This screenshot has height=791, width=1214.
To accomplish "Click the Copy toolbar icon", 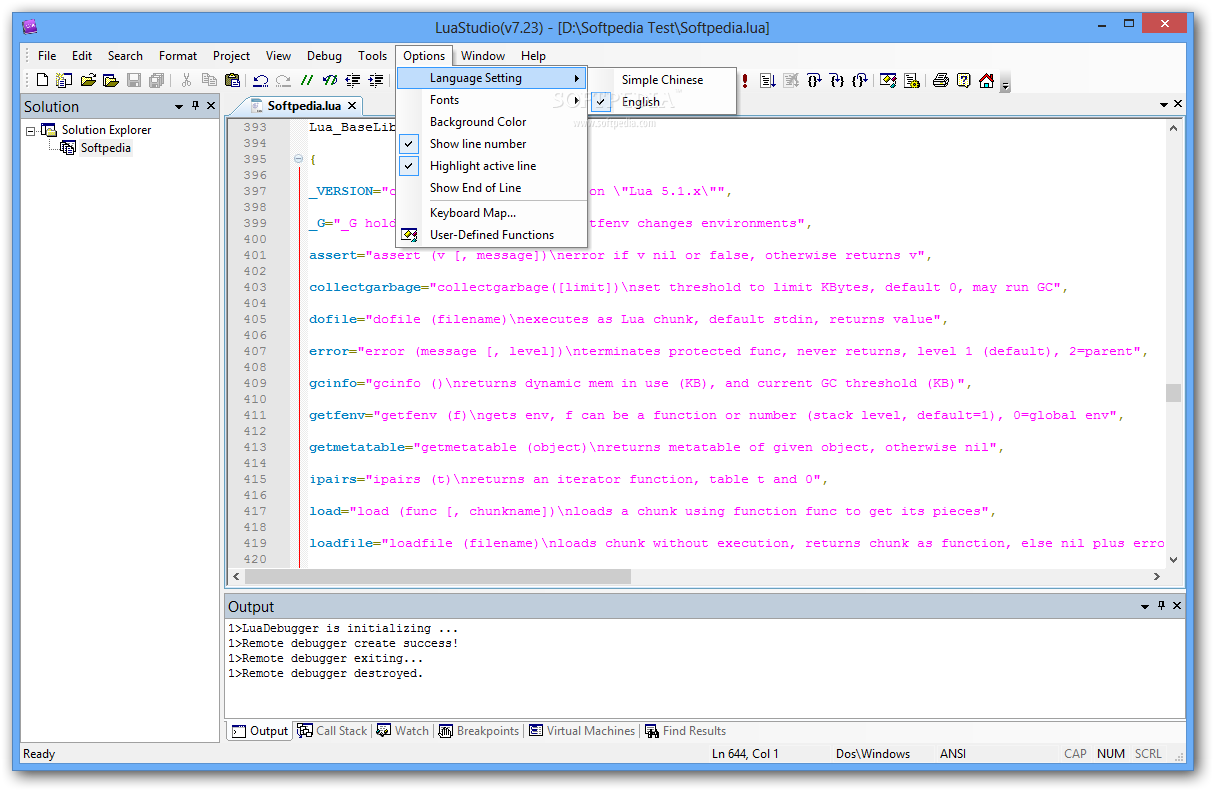I will (209, 80).
